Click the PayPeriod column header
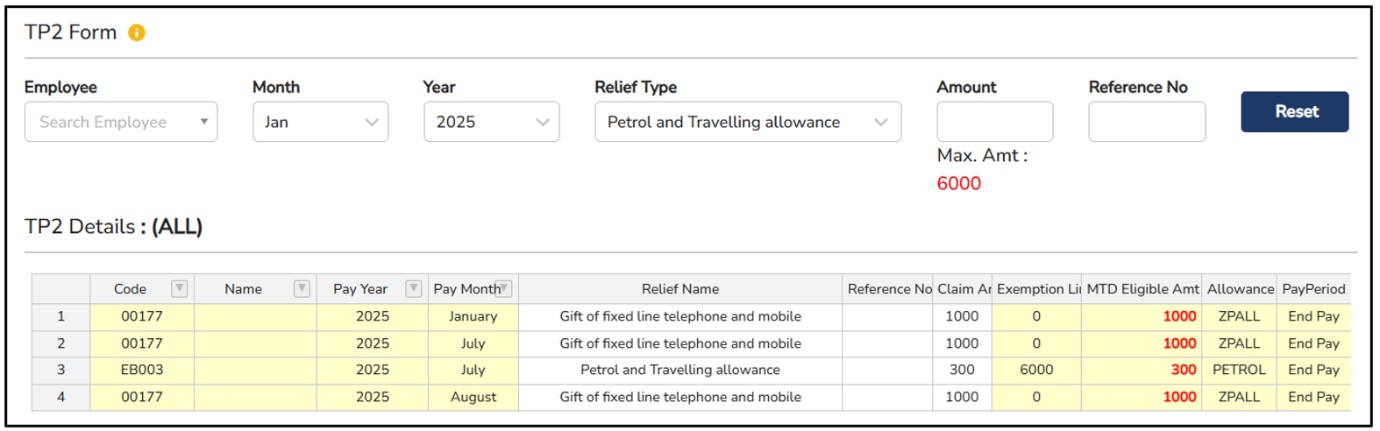Image resolution: width=1380 pixels, height=431 pixels. [x=1313, y=289]
